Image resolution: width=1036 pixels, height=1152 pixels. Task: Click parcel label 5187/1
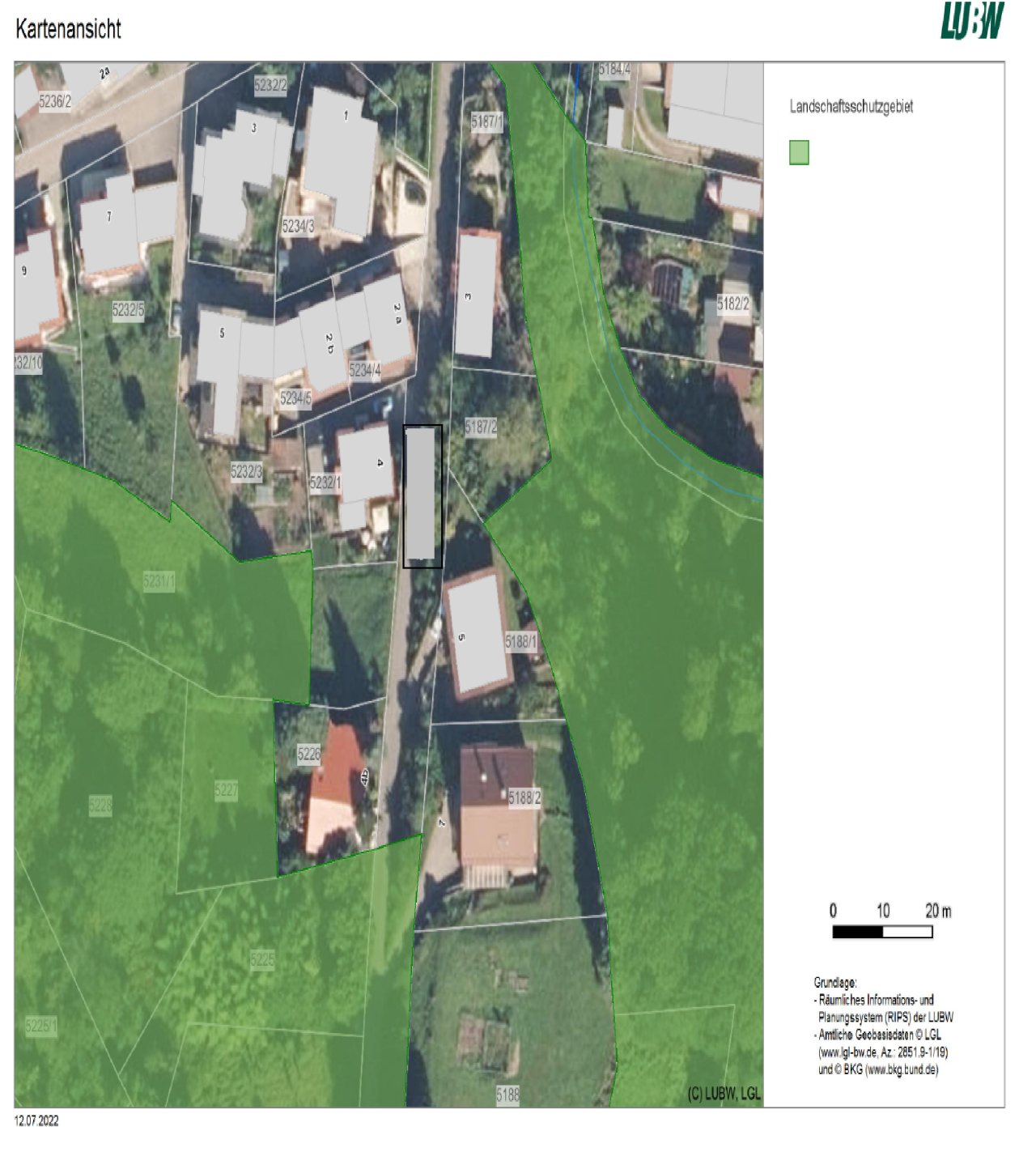point(486,121)
